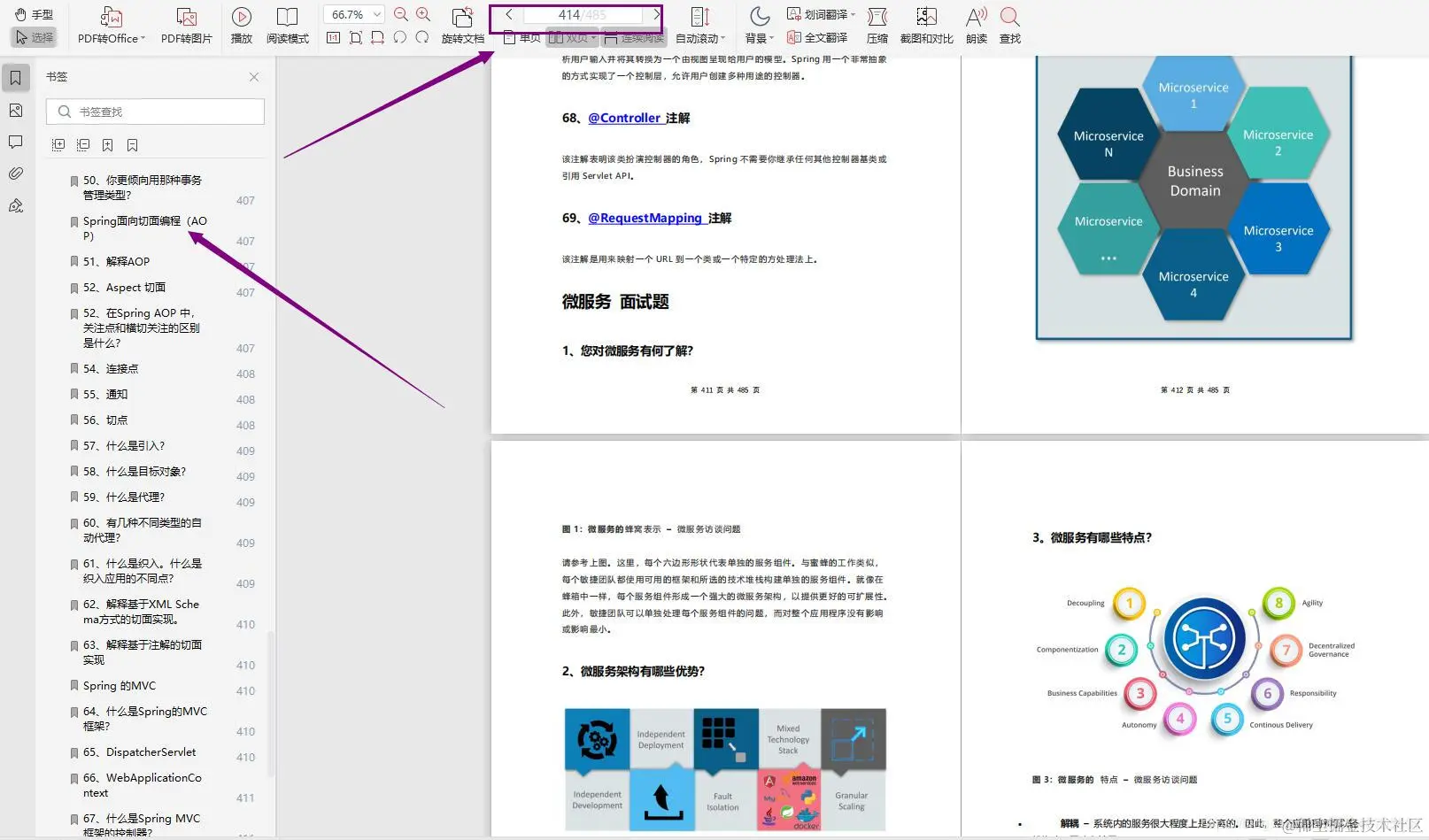Open PDF转Office conversion dropdown

point(112,25)
